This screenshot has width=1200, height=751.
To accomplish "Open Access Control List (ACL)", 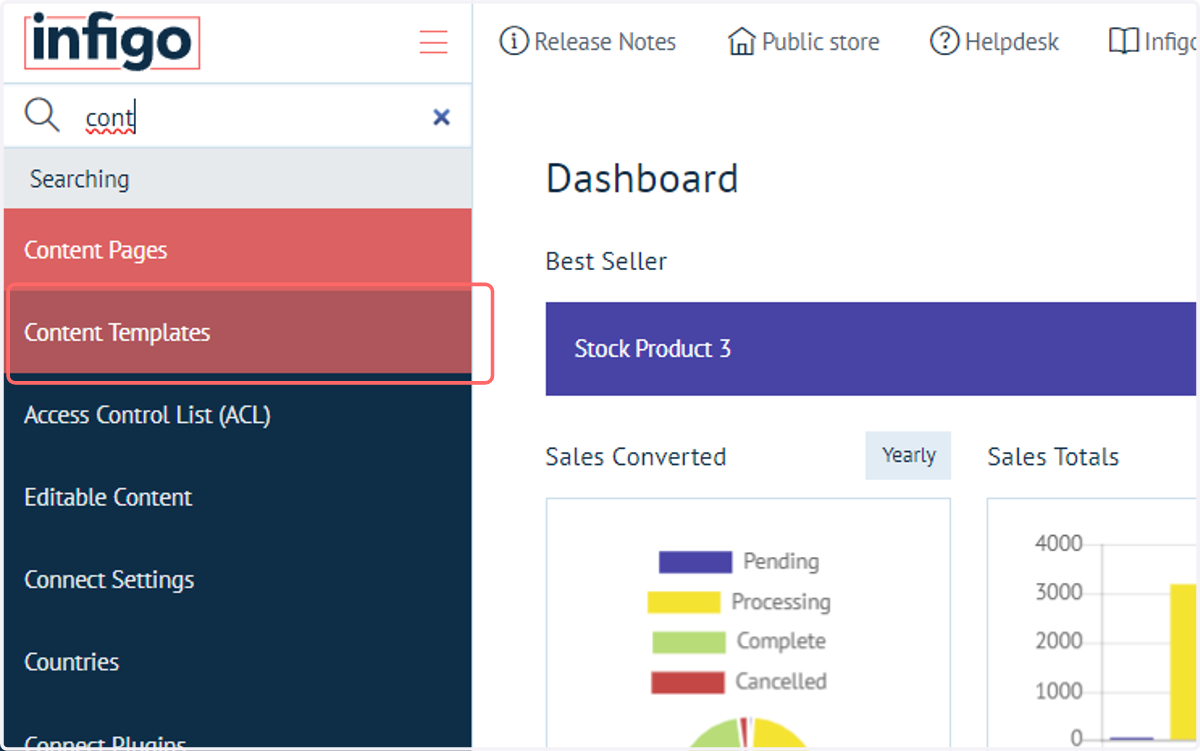I will point(238,415).
